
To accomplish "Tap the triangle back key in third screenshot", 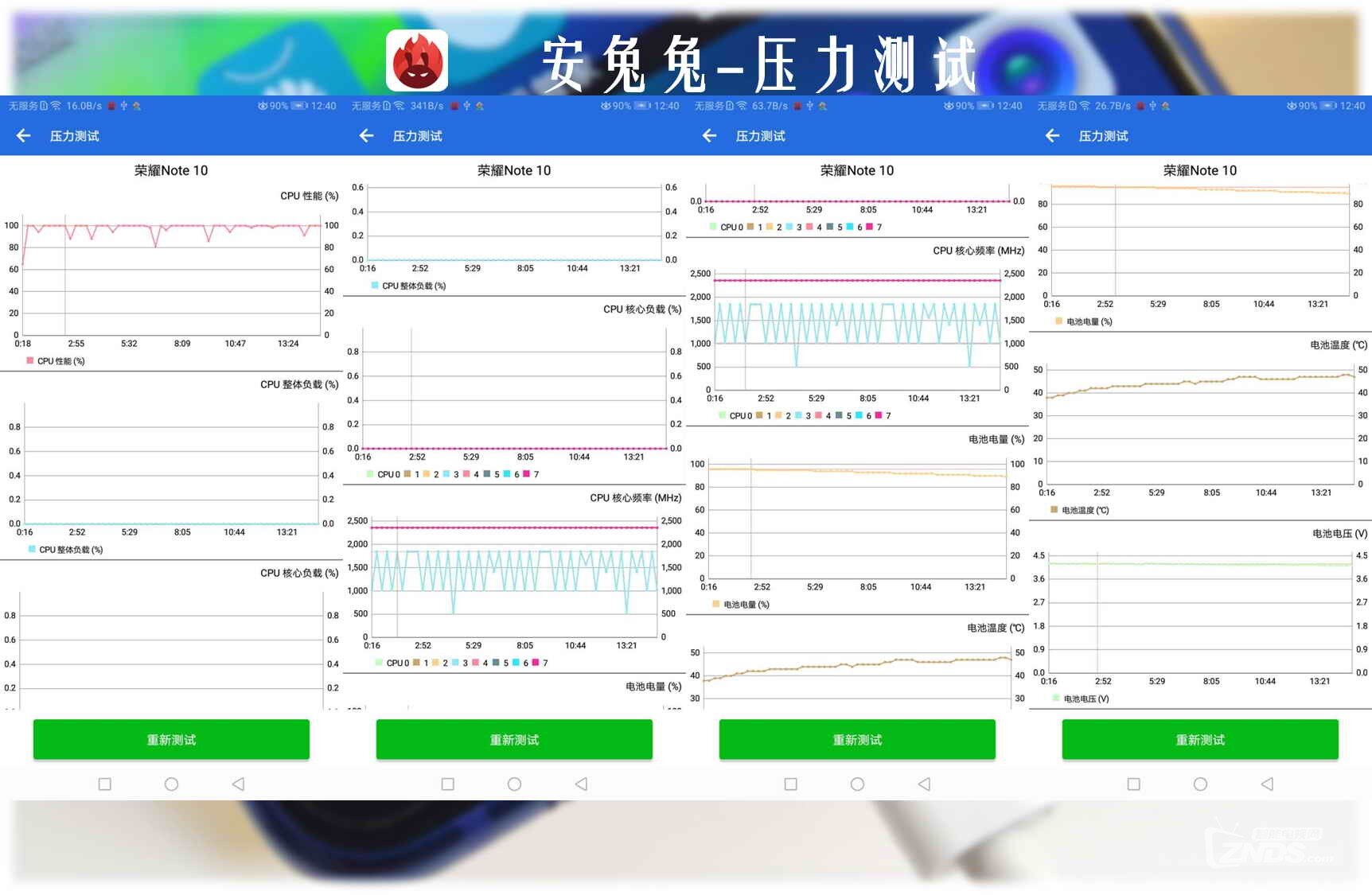I will click(x=924, y=784).
